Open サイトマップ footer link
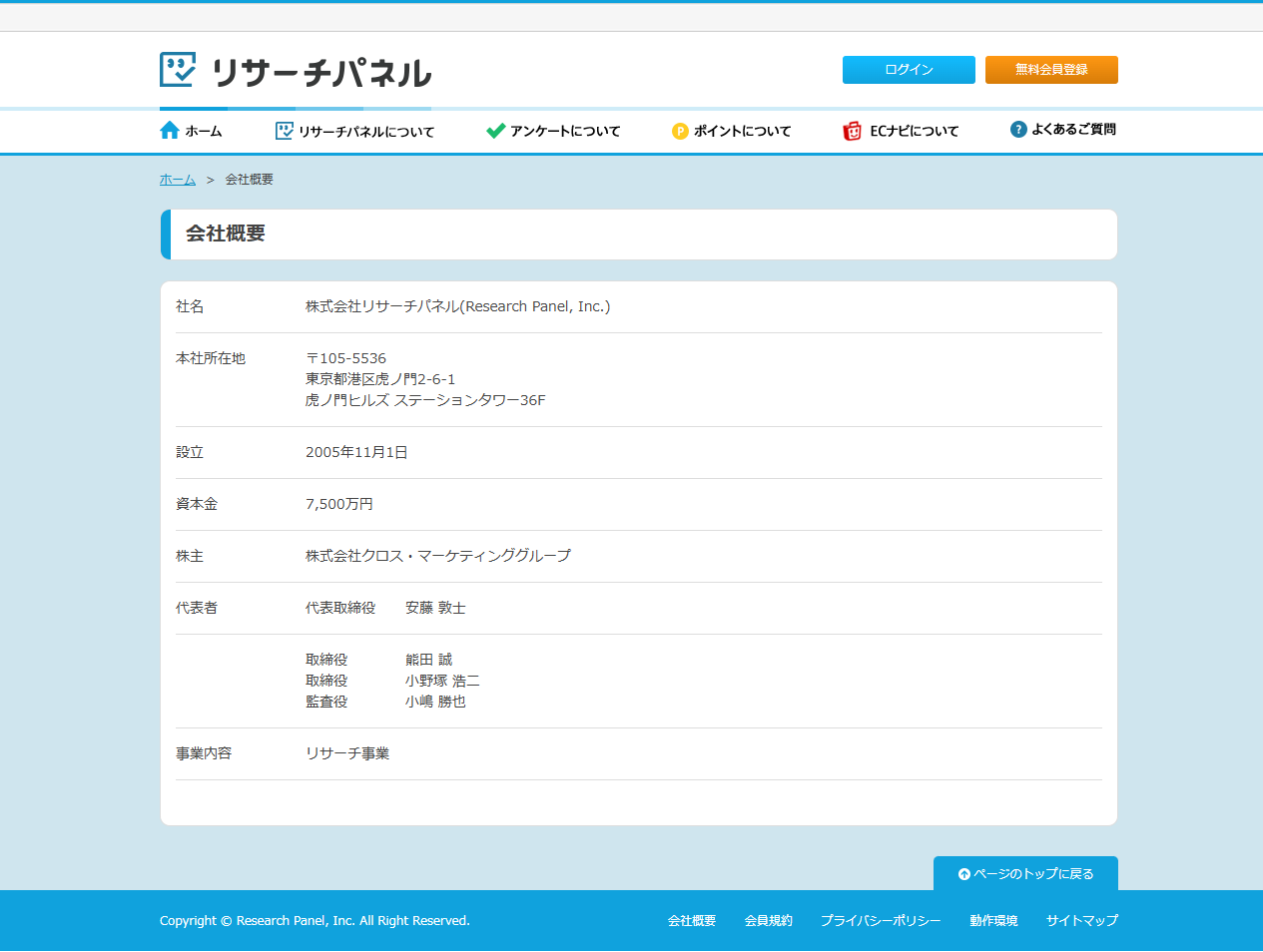 [x=1082, y=921]
